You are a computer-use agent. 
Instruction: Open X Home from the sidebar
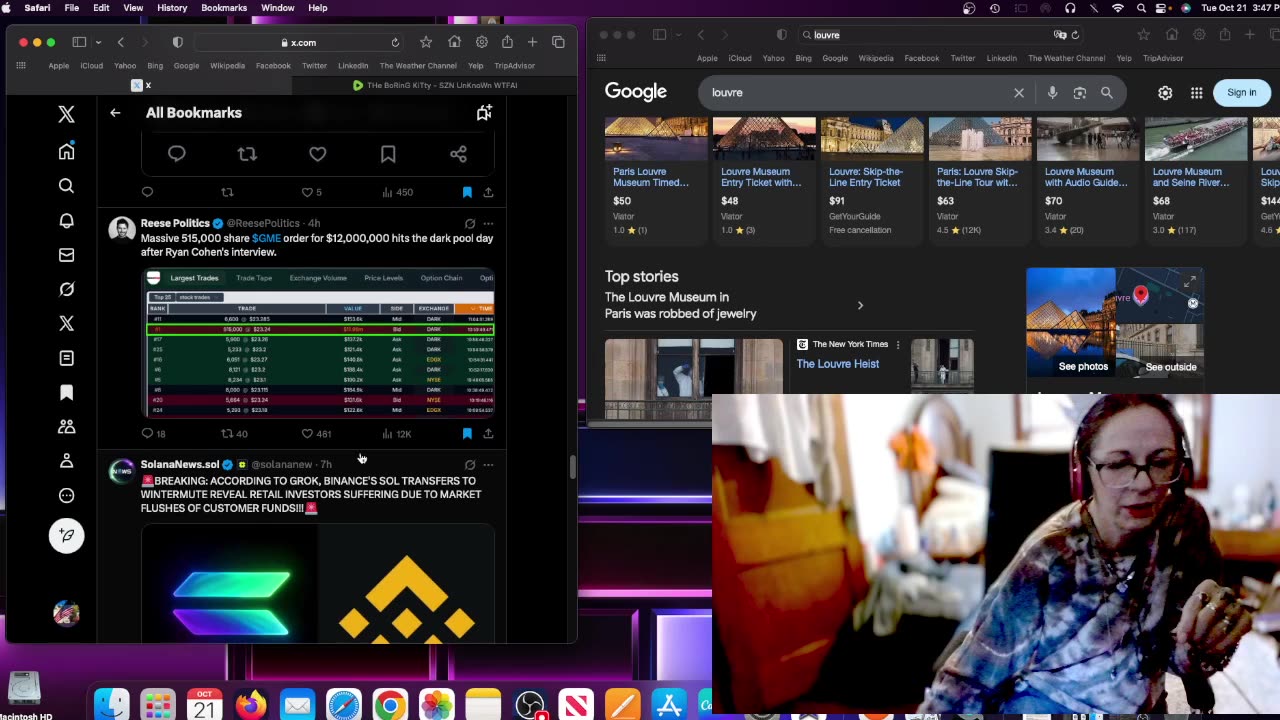66,152
